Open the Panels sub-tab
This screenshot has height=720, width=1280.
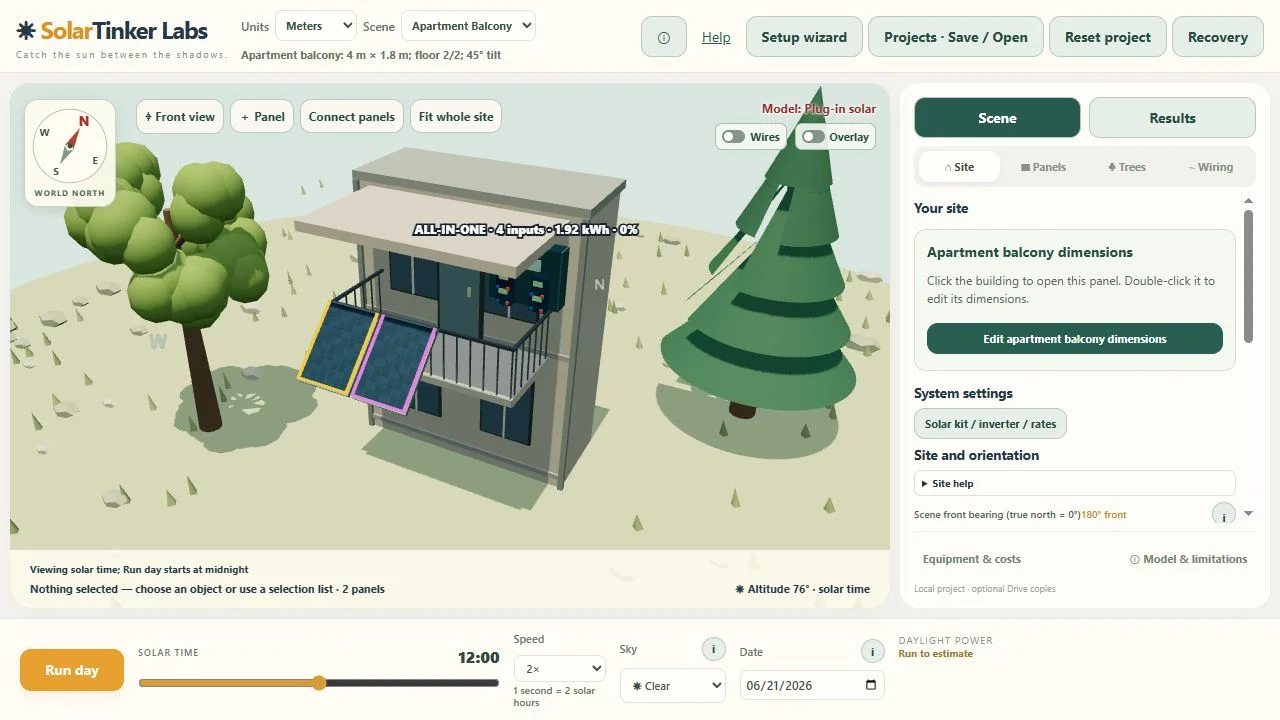(x=1043, y=167)
